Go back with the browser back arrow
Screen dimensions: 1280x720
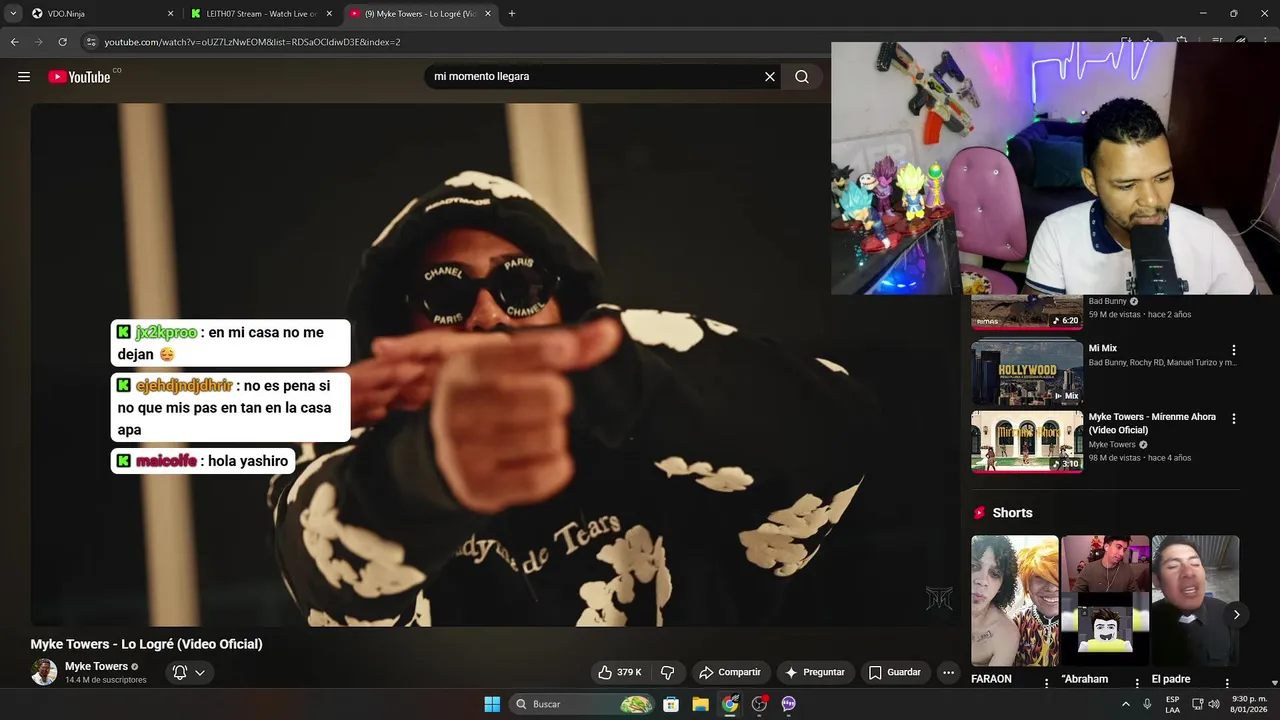click(14, 42)
